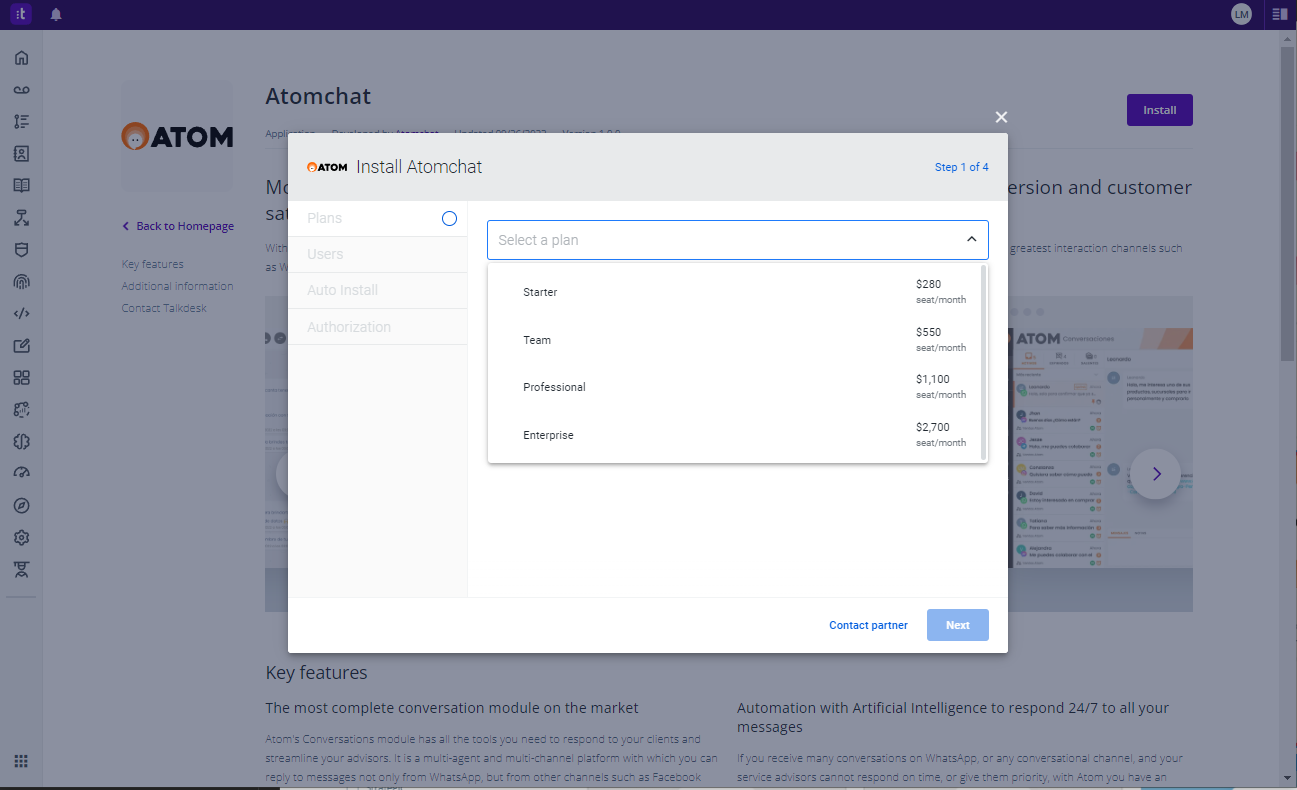Open the fingerprint icon in the sidebar
The image size is (1297, 790).
click(21, 282)
